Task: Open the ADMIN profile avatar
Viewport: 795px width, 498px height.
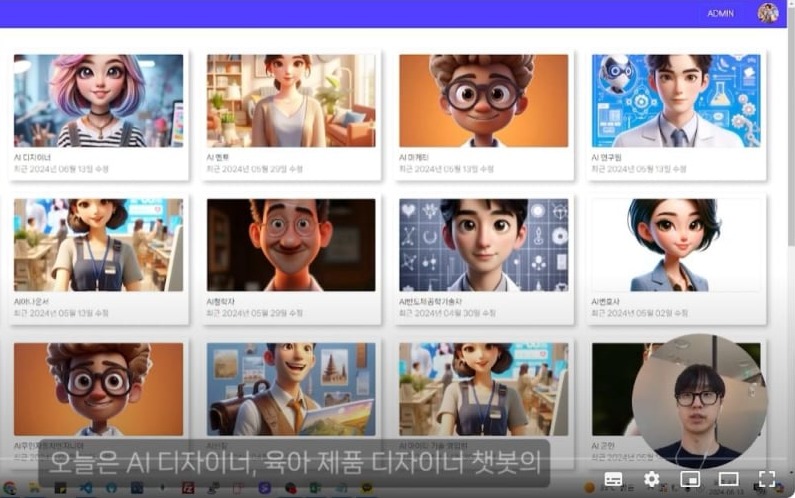Action: coord(768,13)
